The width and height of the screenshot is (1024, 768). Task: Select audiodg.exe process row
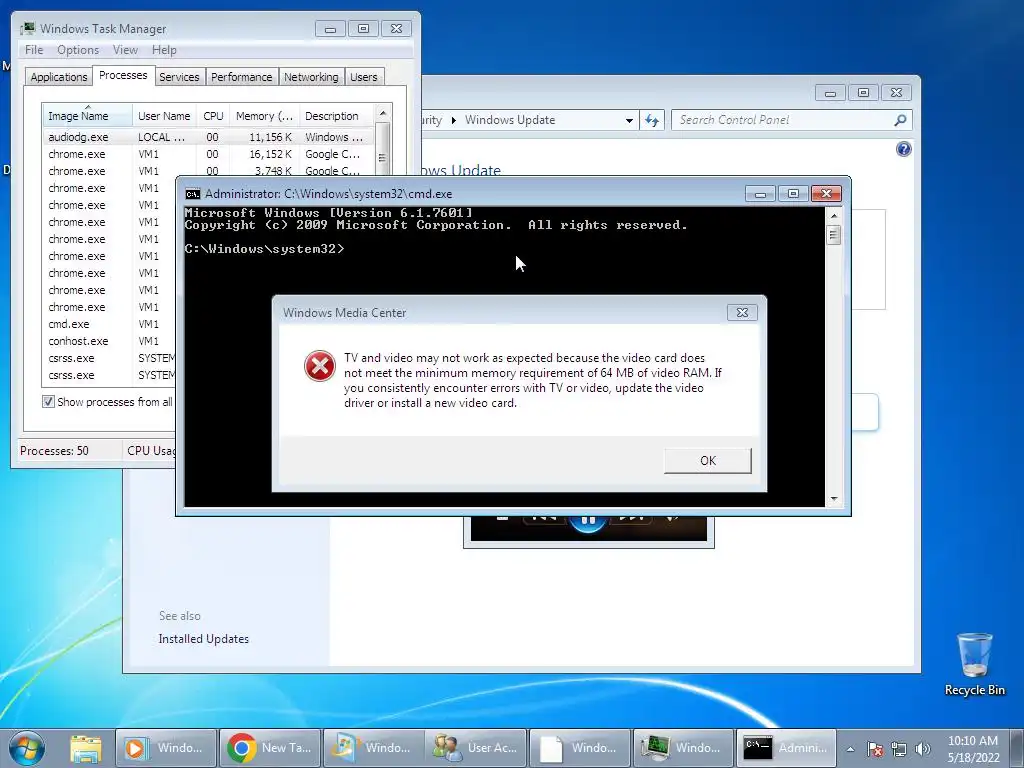[208, 137]
